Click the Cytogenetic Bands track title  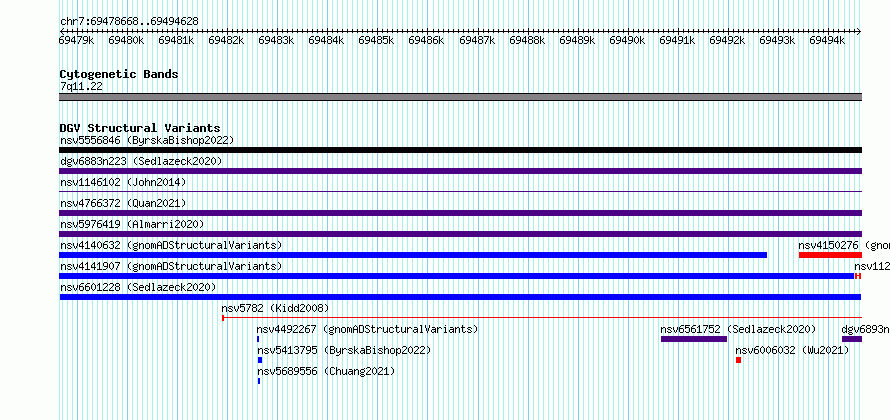point(119,74)
